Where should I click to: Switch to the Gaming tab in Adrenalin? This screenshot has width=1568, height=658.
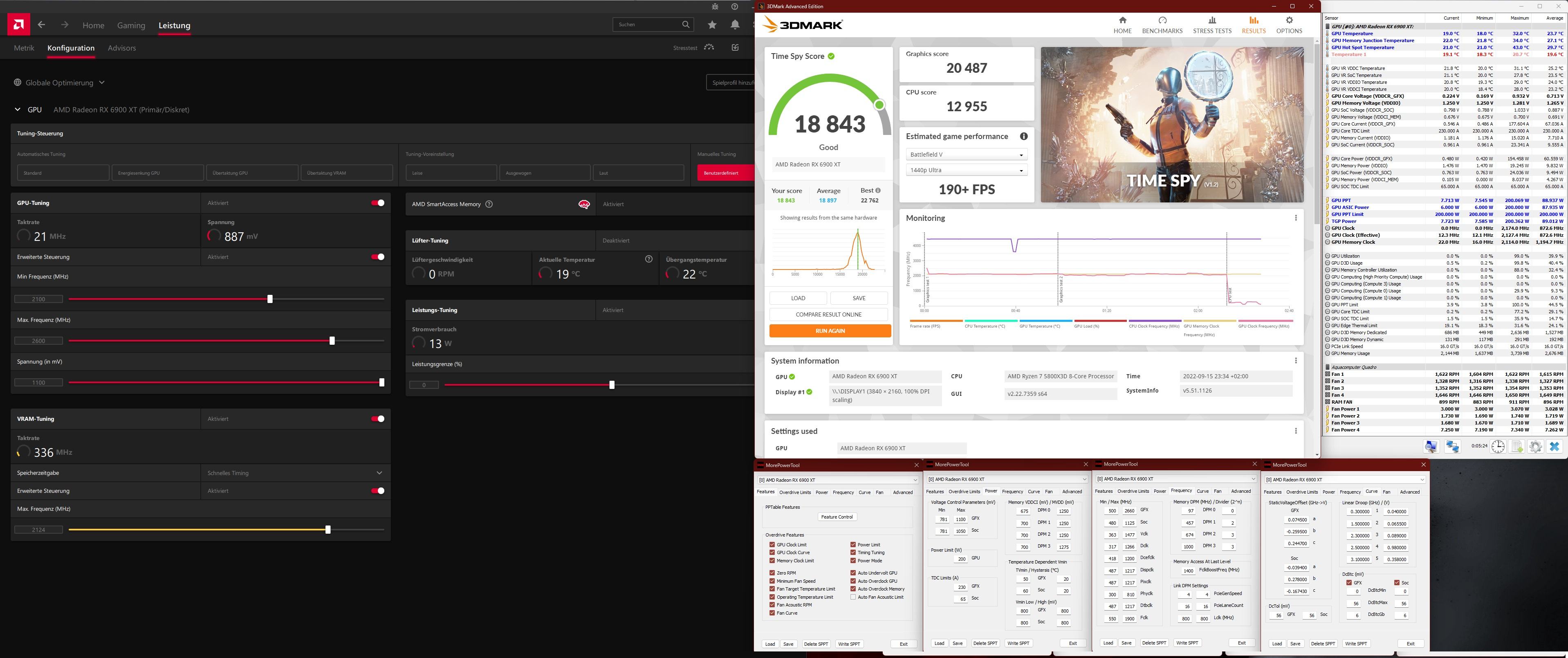coord(131,26)
